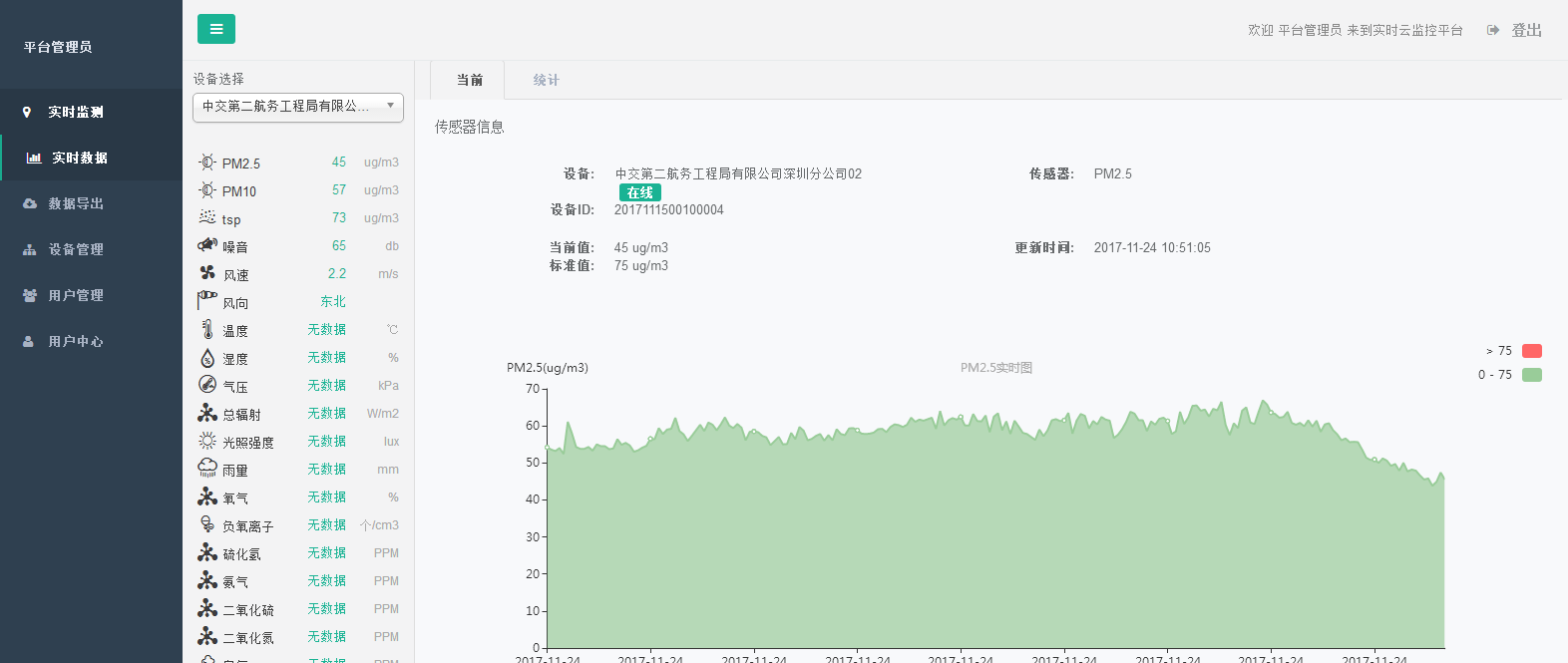Viewport: 1568px width, 663px height.
Task: Expand the 用户管理 sidebar menu
Action: 76,295
